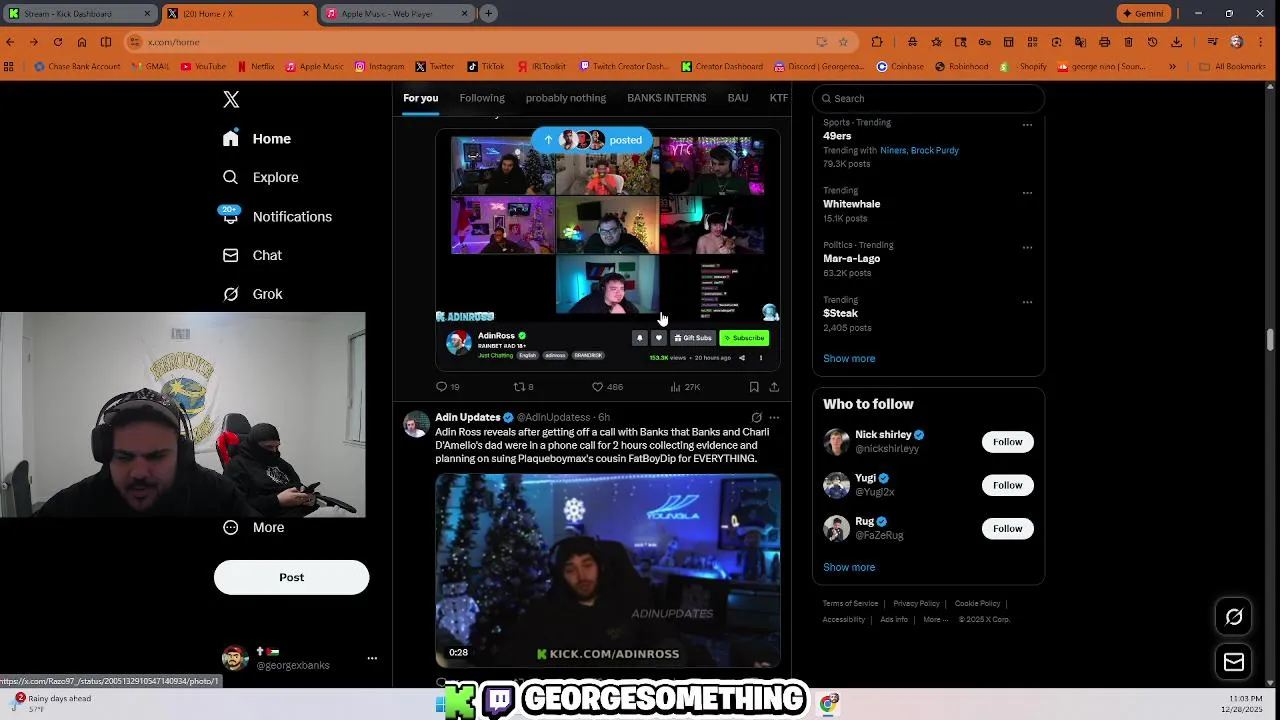Click the new posts 'posted' pill
1280x720 pixels.
tap(593, 140)
